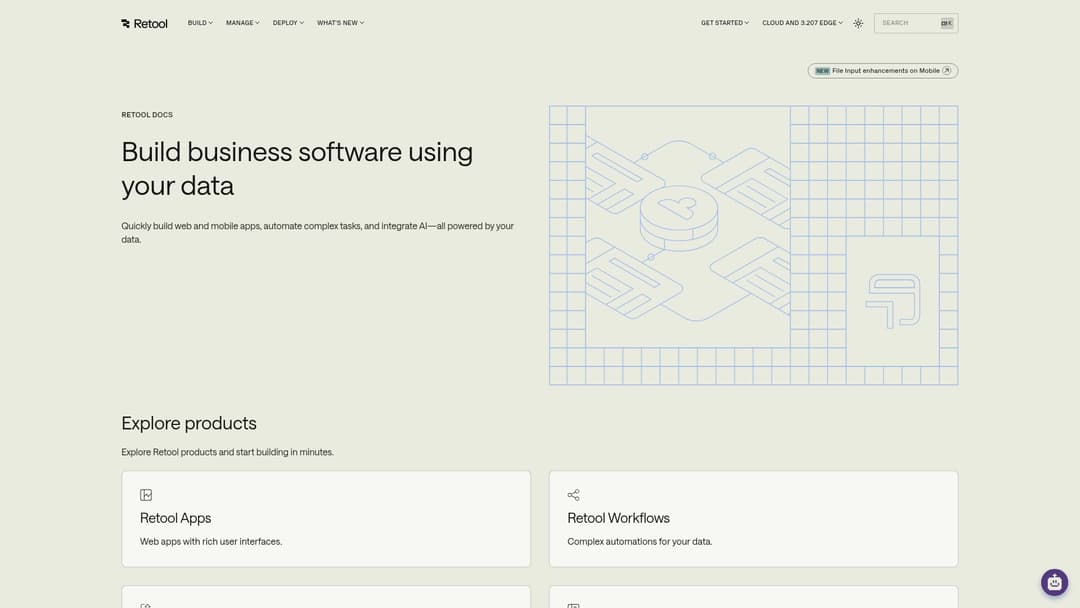Click the Explore products heading
Image resolution: width=1080 pixels, height=608 pixels.
click(x=189, y=423)
